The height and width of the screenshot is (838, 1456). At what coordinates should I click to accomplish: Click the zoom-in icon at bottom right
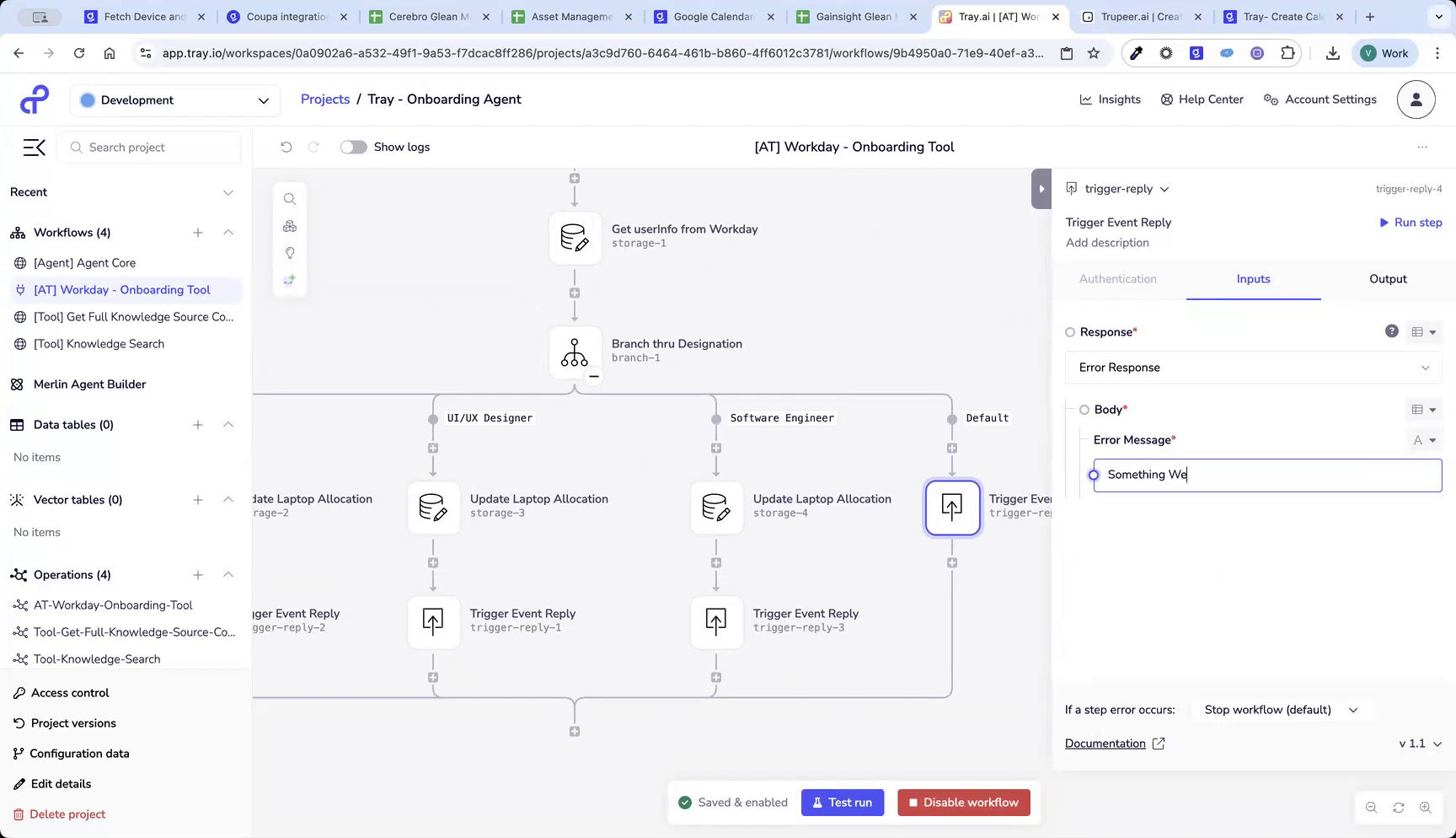(x=1427, y=807)
